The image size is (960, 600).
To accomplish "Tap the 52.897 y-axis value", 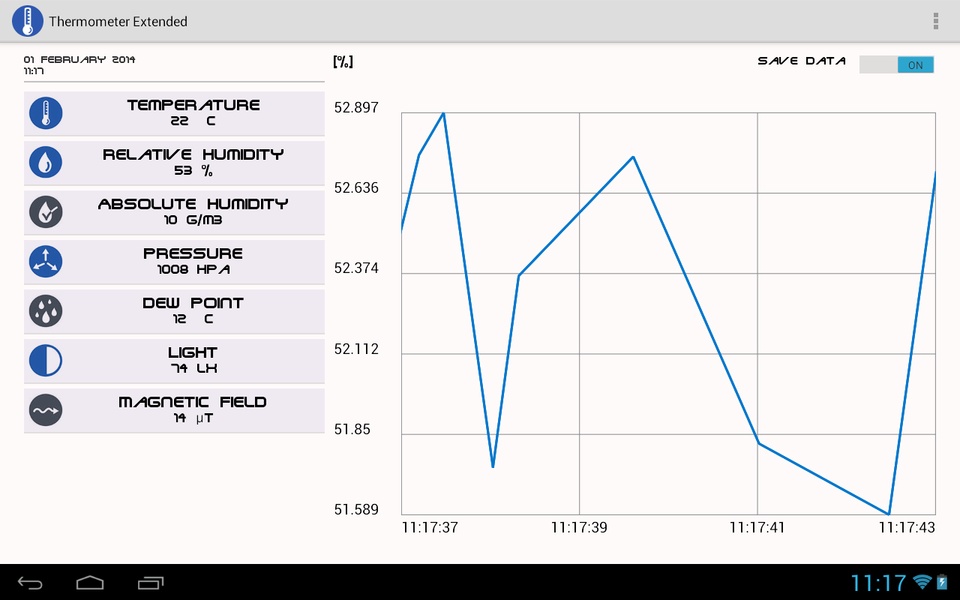I will coord(356,108).
